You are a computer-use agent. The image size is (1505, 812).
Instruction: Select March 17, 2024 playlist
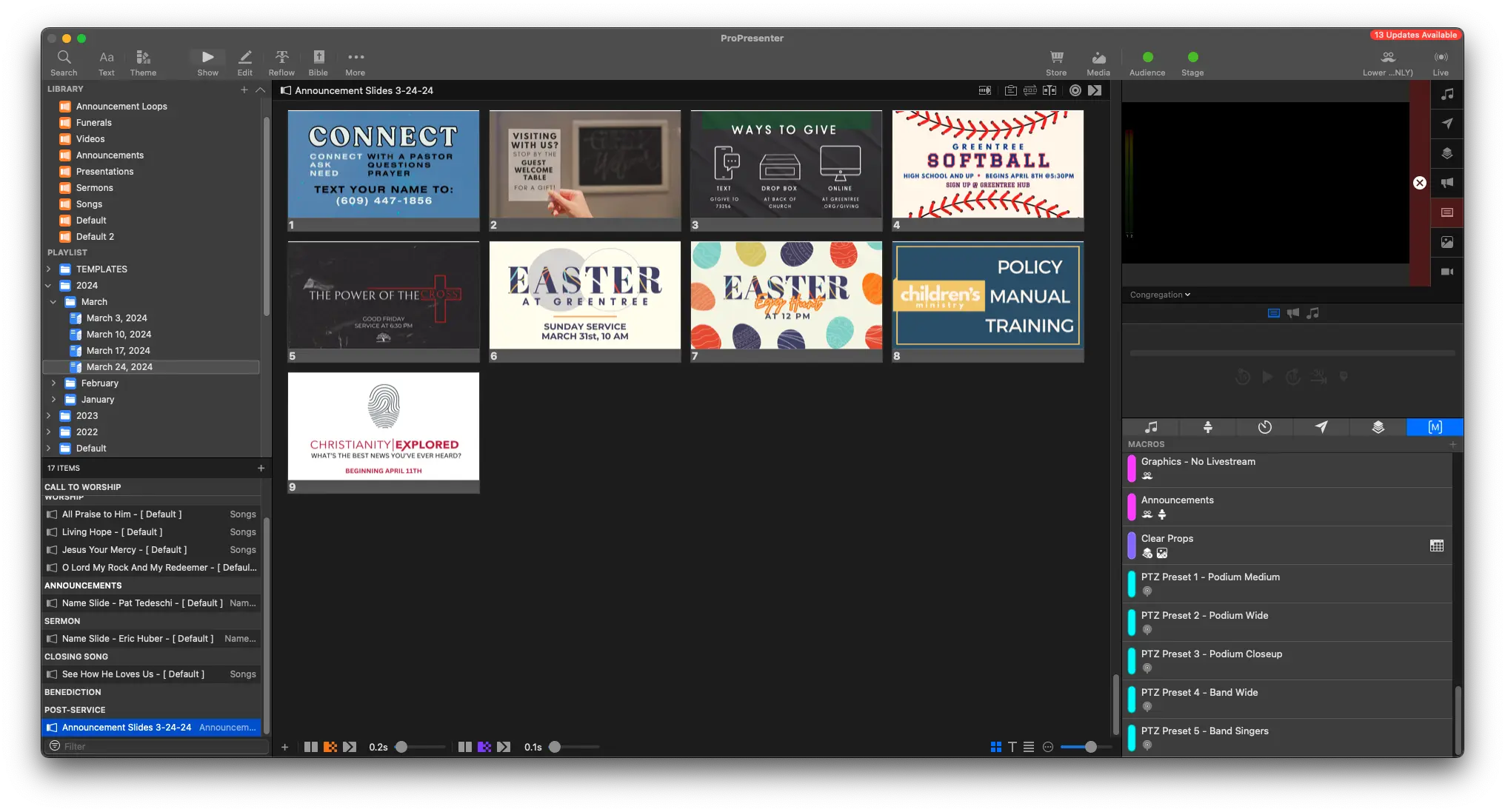pos(118,351)
